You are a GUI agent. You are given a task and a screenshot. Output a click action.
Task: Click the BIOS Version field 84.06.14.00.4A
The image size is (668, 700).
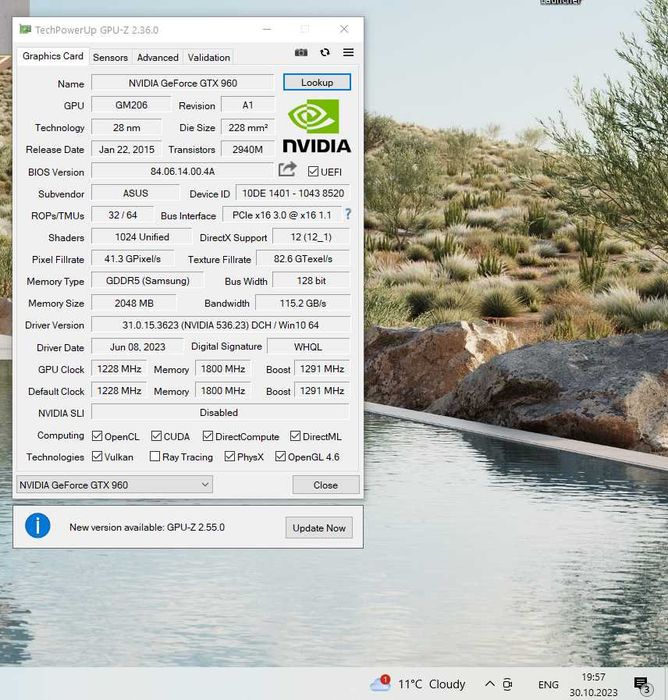pos(182,171)
